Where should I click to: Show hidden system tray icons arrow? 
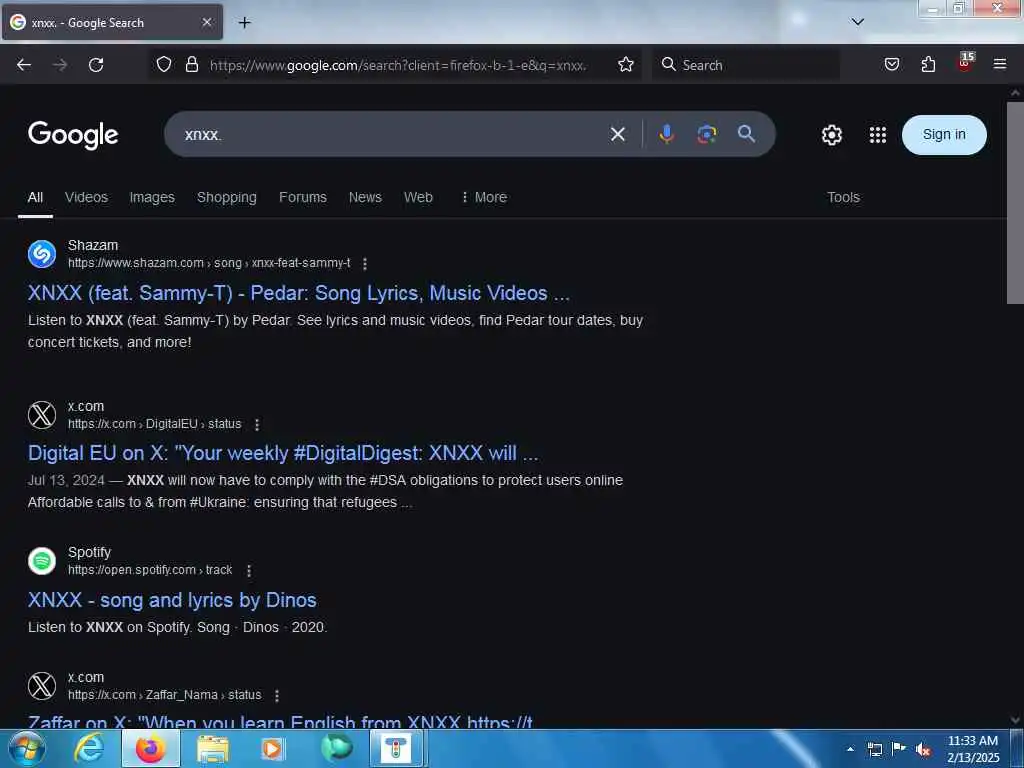[850, 750]
